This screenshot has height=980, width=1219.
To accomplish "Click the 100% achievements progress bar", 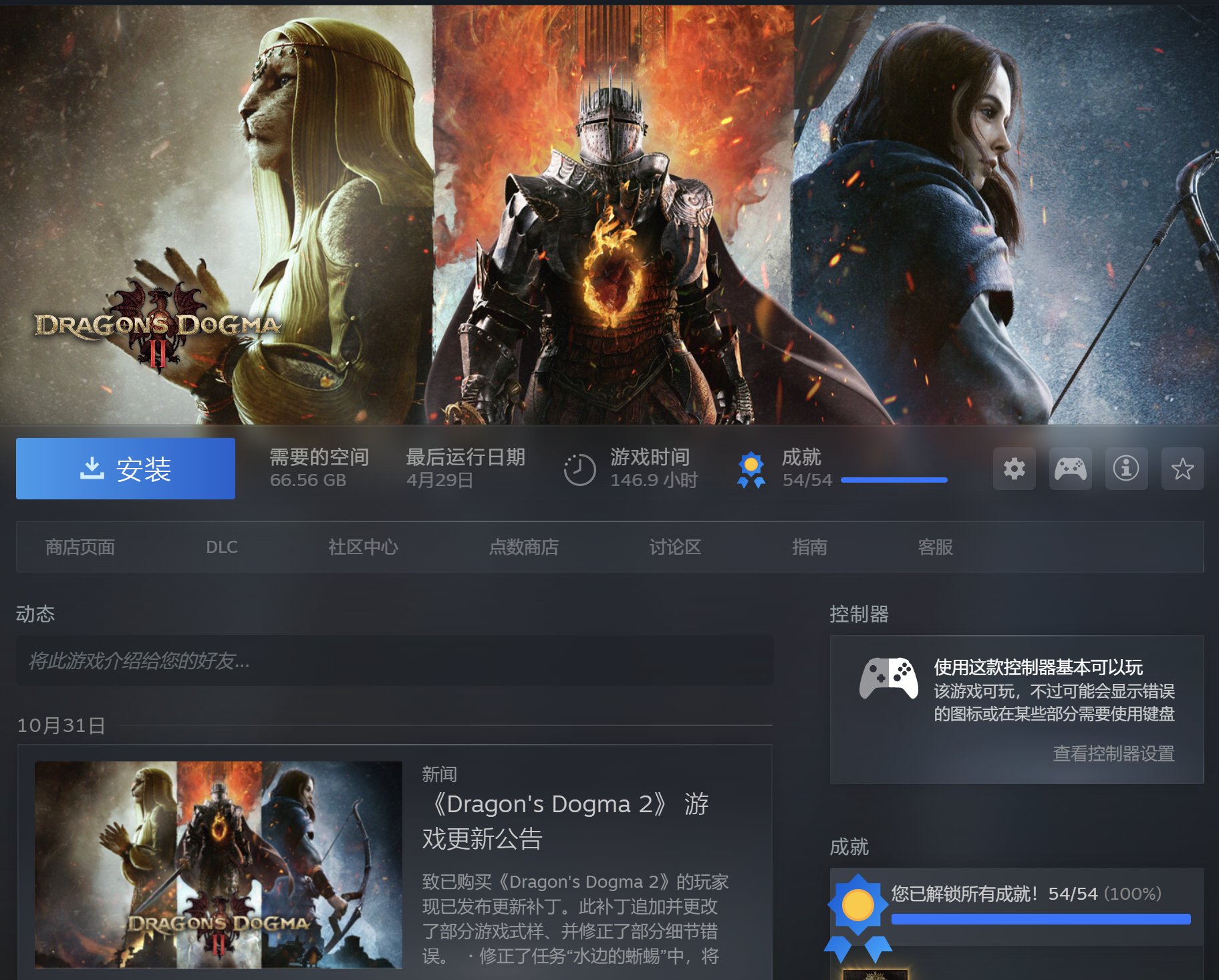I will [1041, 919].
